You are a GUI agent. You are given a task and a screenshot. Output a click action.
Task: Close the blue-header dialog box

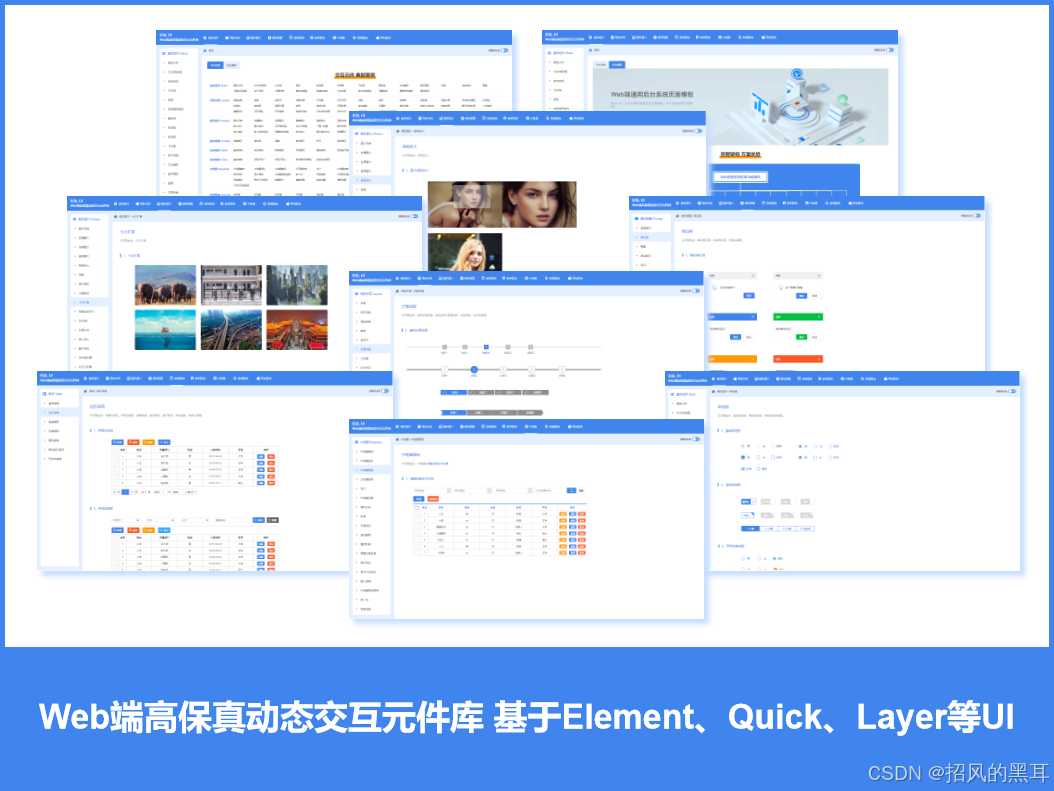753,317
